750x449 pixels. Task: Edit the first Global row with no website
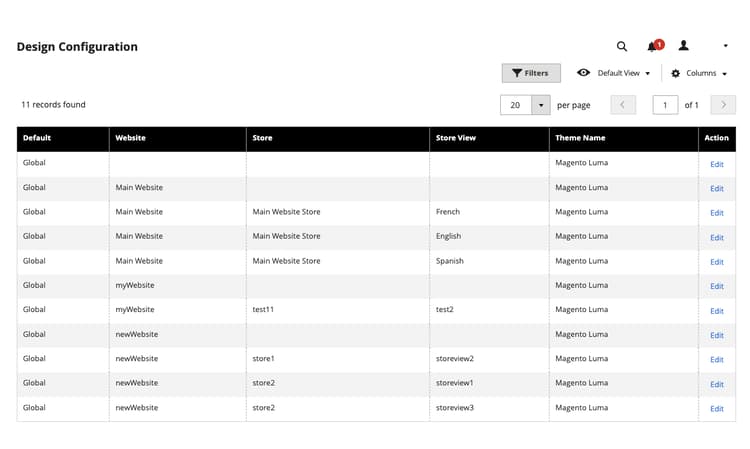click(x=717, y=164)
